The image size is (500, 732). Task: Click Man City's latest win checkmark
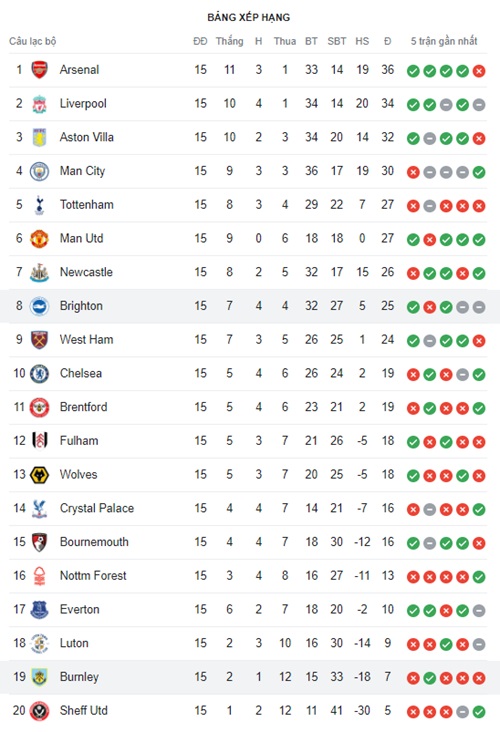point(479,172)
